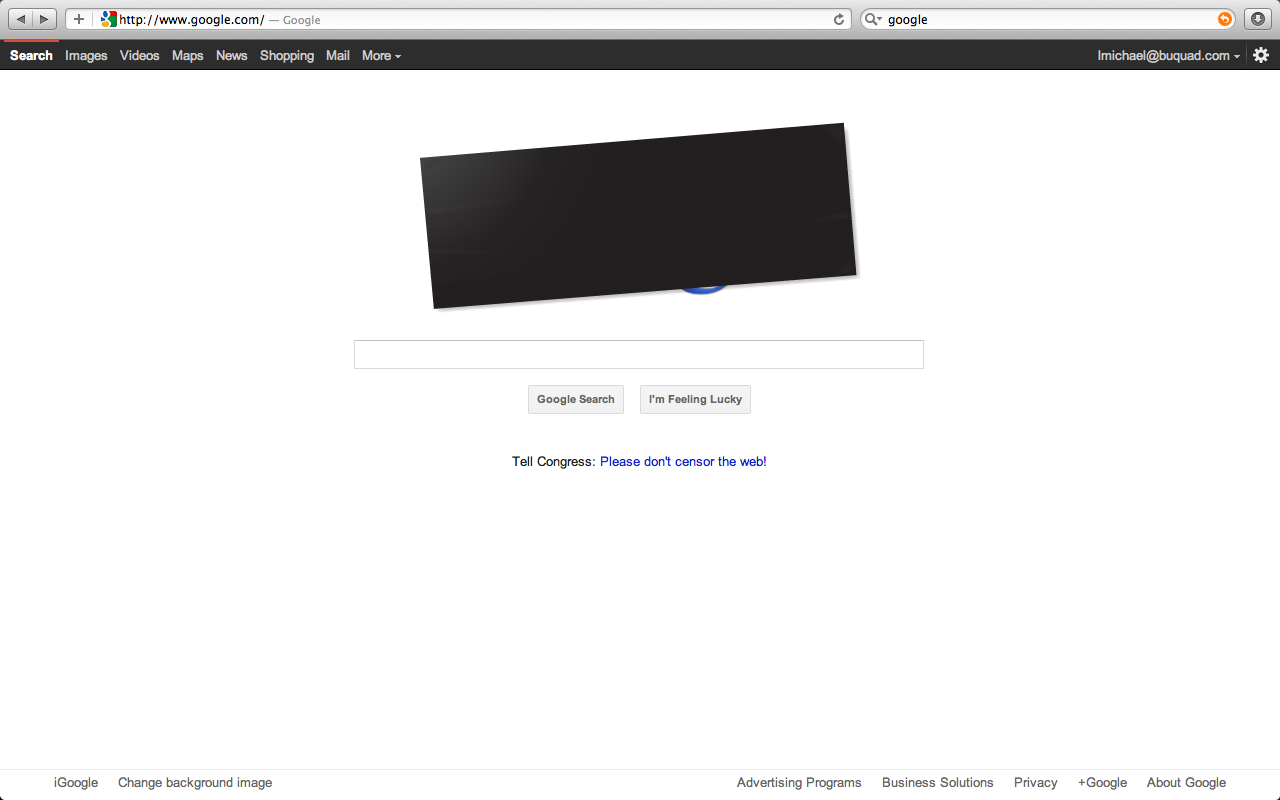This screenshot has height=800, width=1280.
Task: Open Videos in the Google bar
Action: (139, 55)
